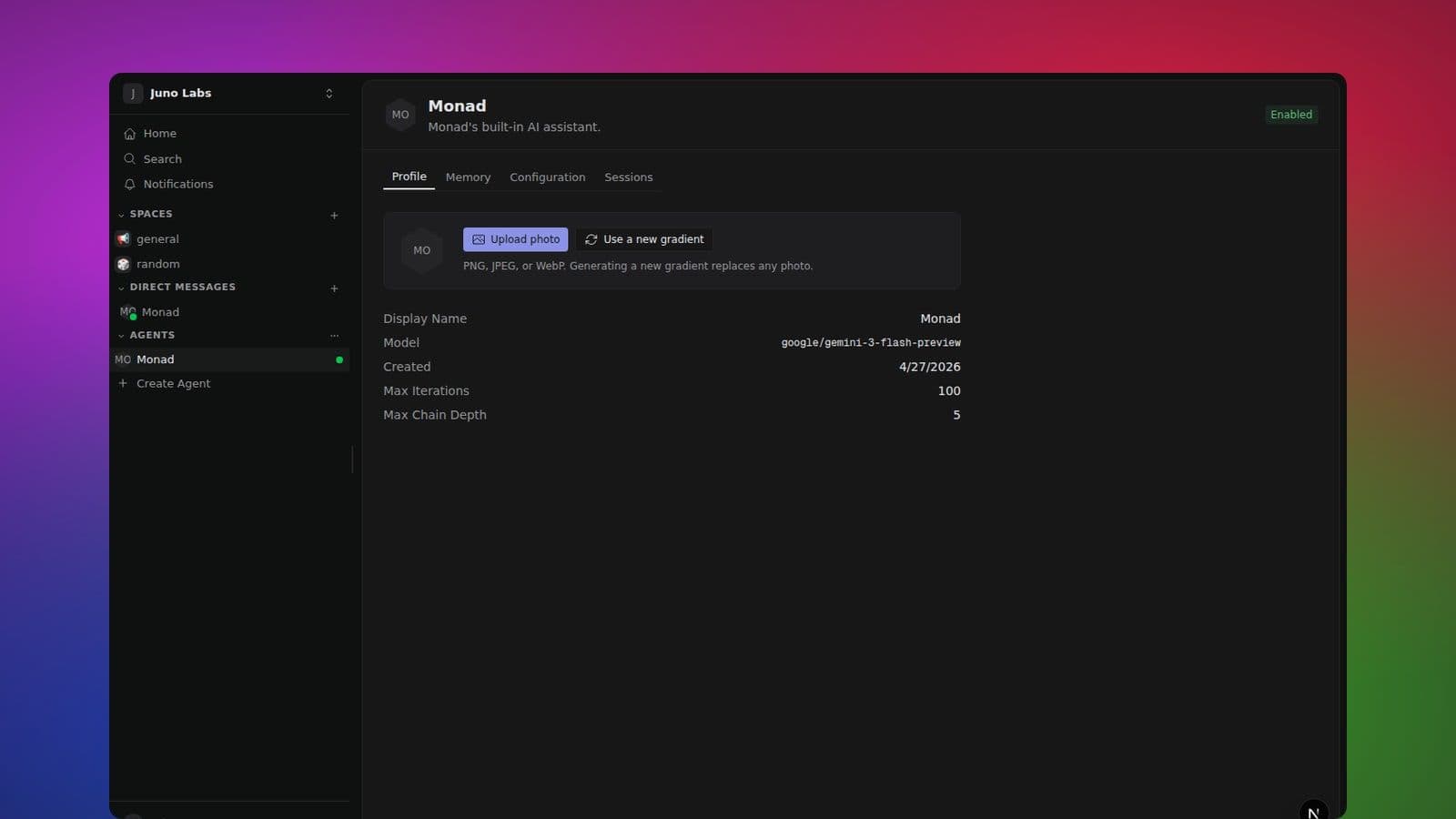This screenshot has height=819, width=1456.
Task: Click the Monad page title
Action: (457, 106)
